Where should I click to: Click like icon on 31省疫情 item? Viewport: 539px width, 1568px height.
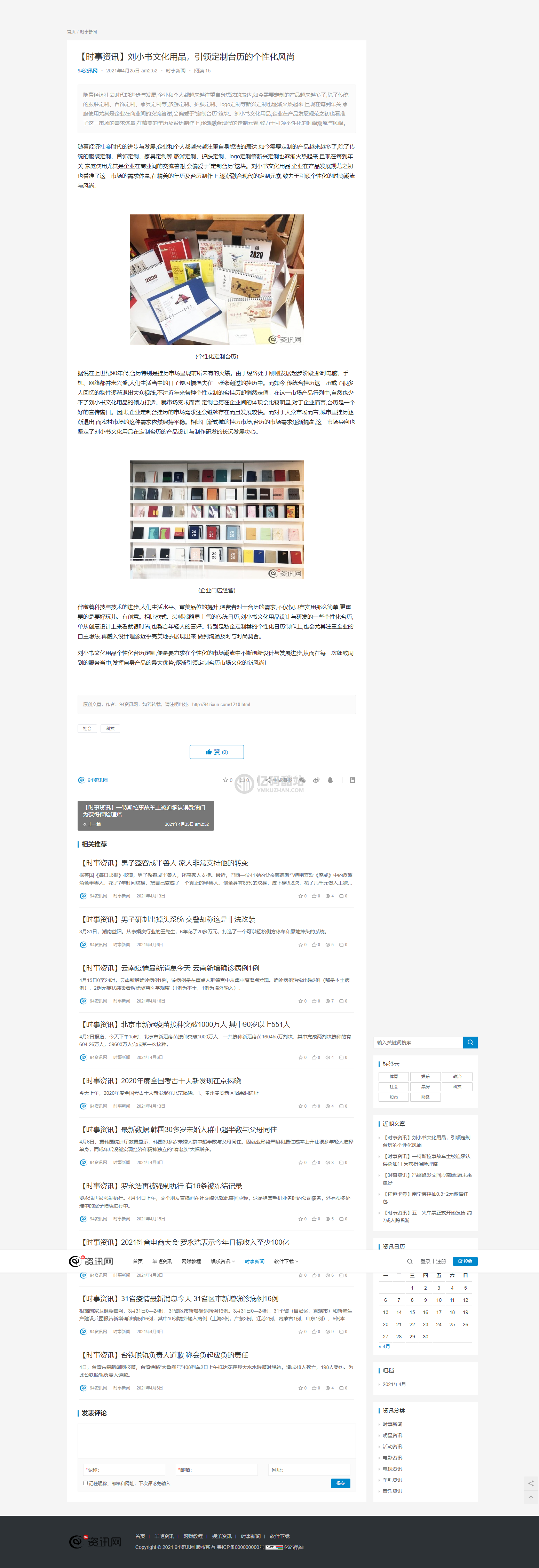314,1332
